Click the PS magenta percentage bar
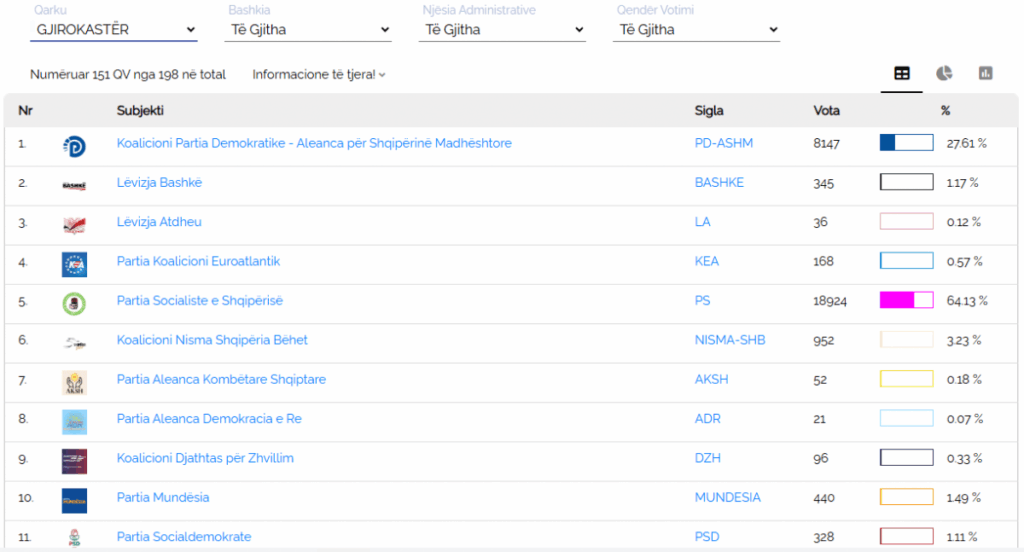1024x552 pixels. tap(906, 300)
